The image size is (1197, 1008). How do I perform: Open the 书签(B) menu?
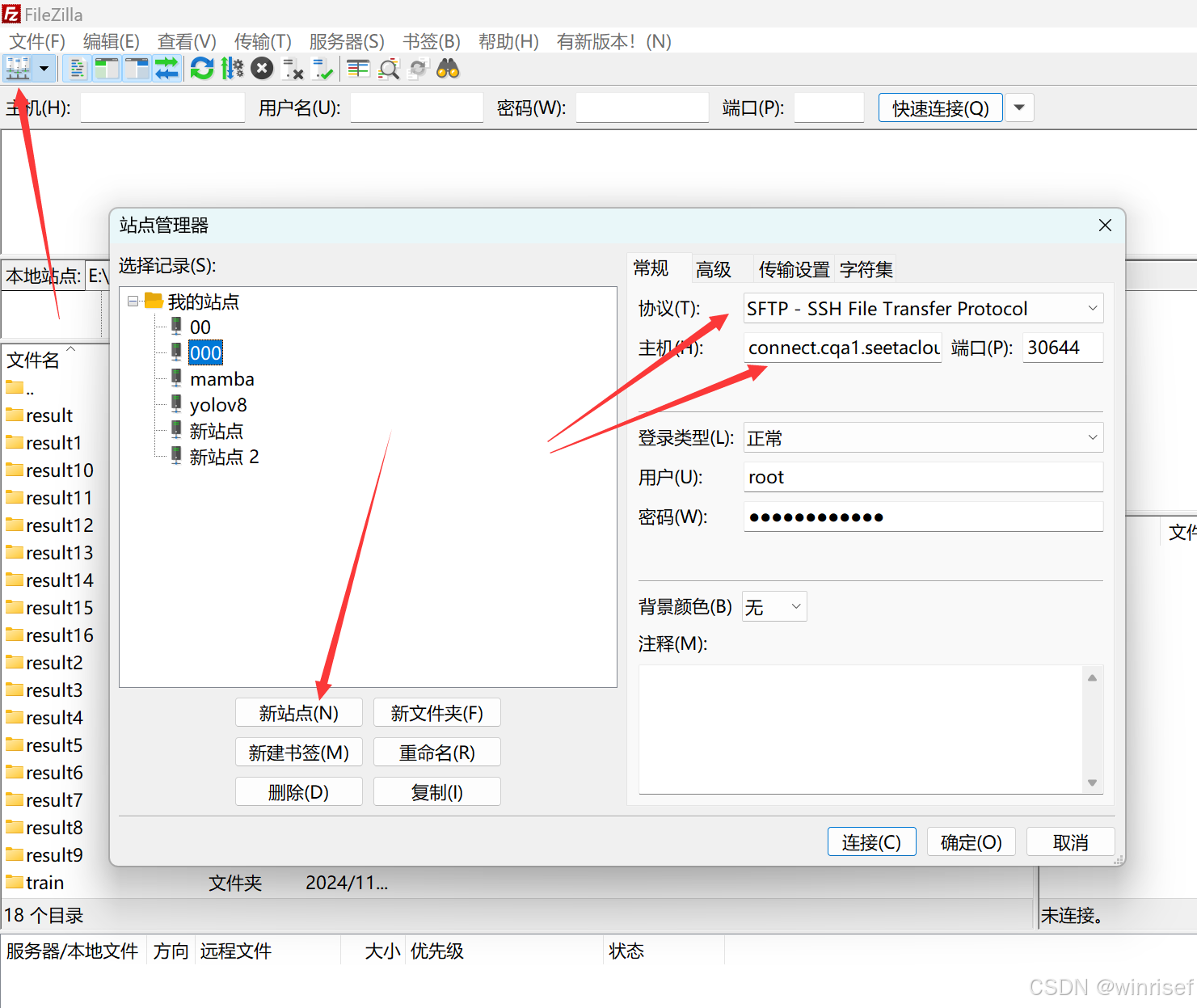[x=432, y=41]
